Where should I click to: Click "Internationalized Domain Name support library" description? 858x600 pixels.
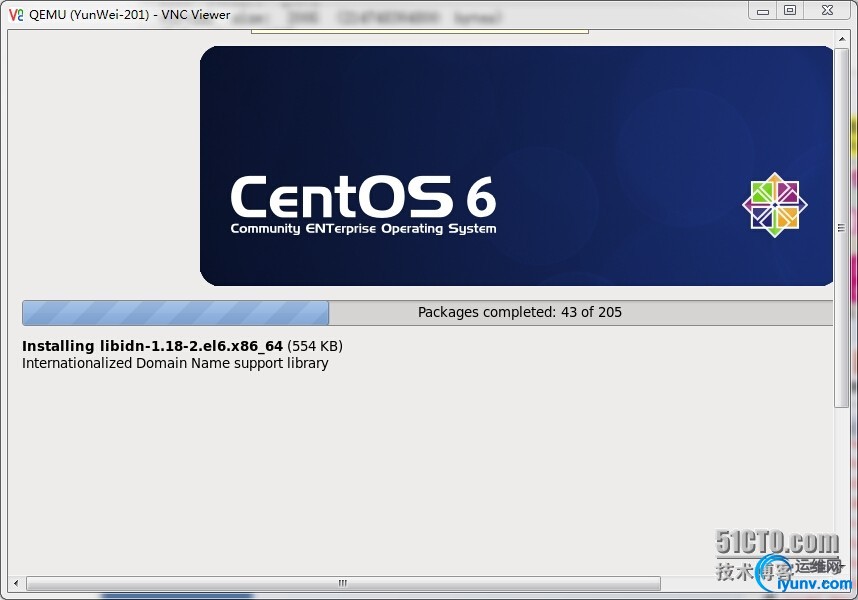tap(175, 363)
